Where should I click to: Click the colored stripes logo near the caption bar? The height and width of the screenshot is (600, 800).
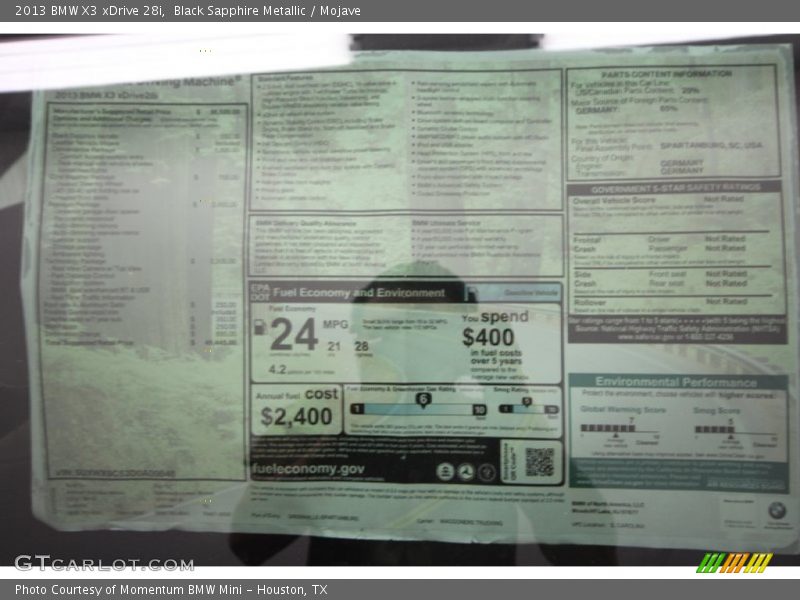pyautogui.click(x=734, y=563)
